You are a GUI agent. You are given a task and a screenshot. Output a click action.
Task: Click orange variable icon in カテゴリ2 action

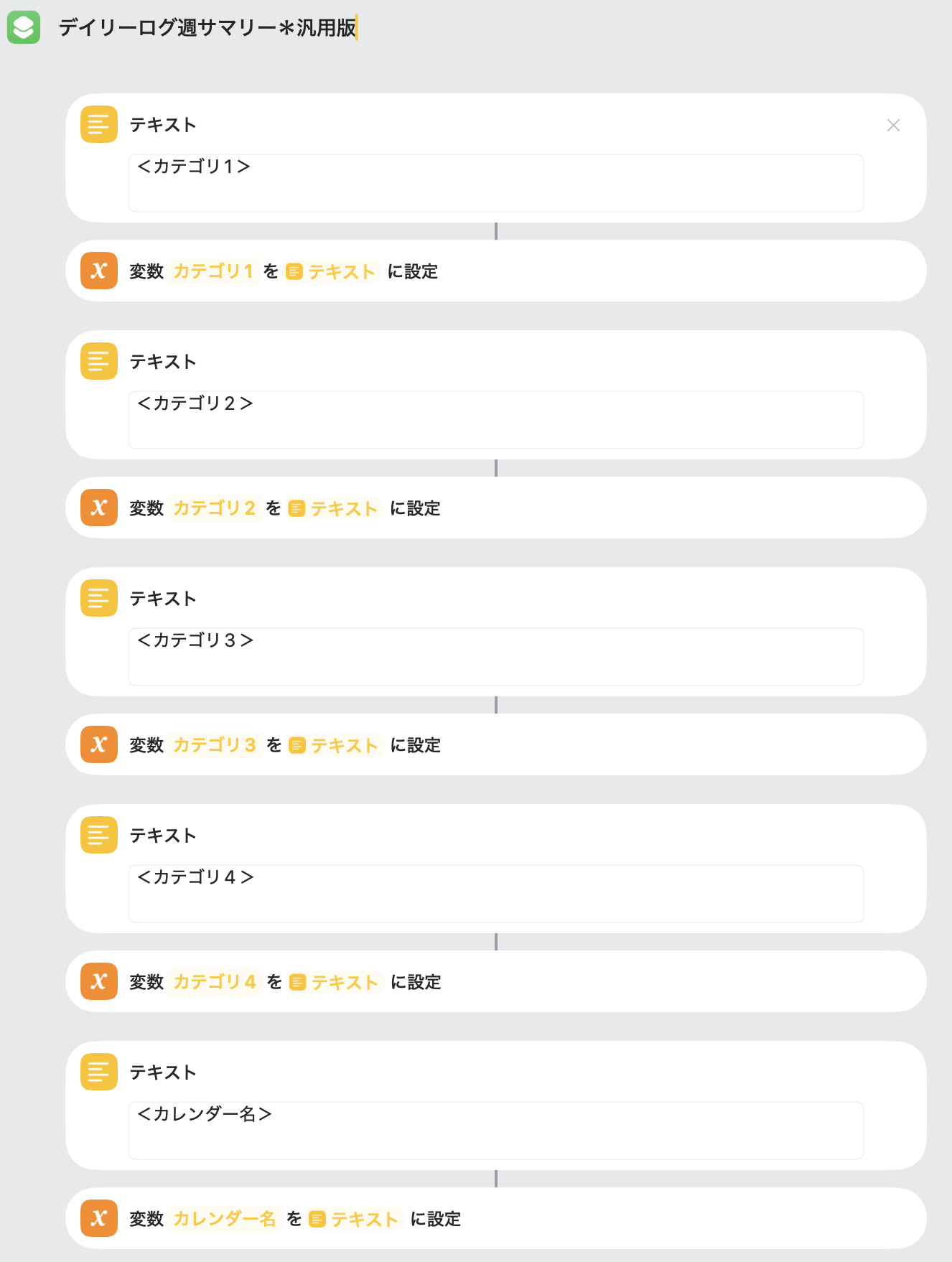coord(99,508)
